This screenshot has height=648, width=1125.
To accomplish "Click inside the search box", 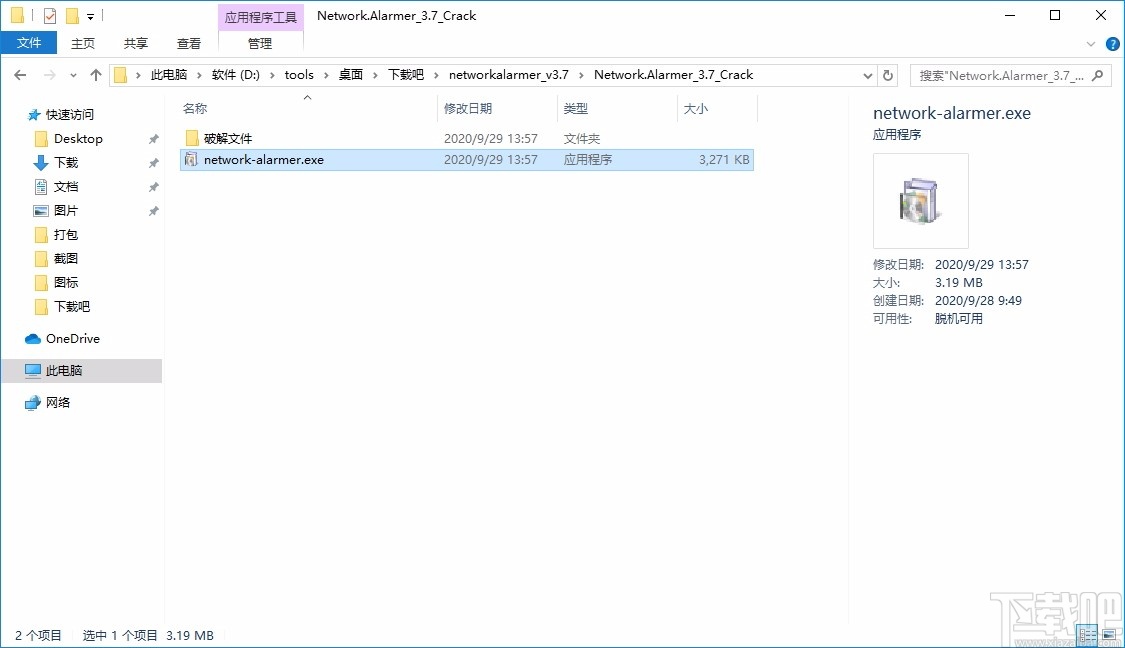I will (x=1000, y=74).
